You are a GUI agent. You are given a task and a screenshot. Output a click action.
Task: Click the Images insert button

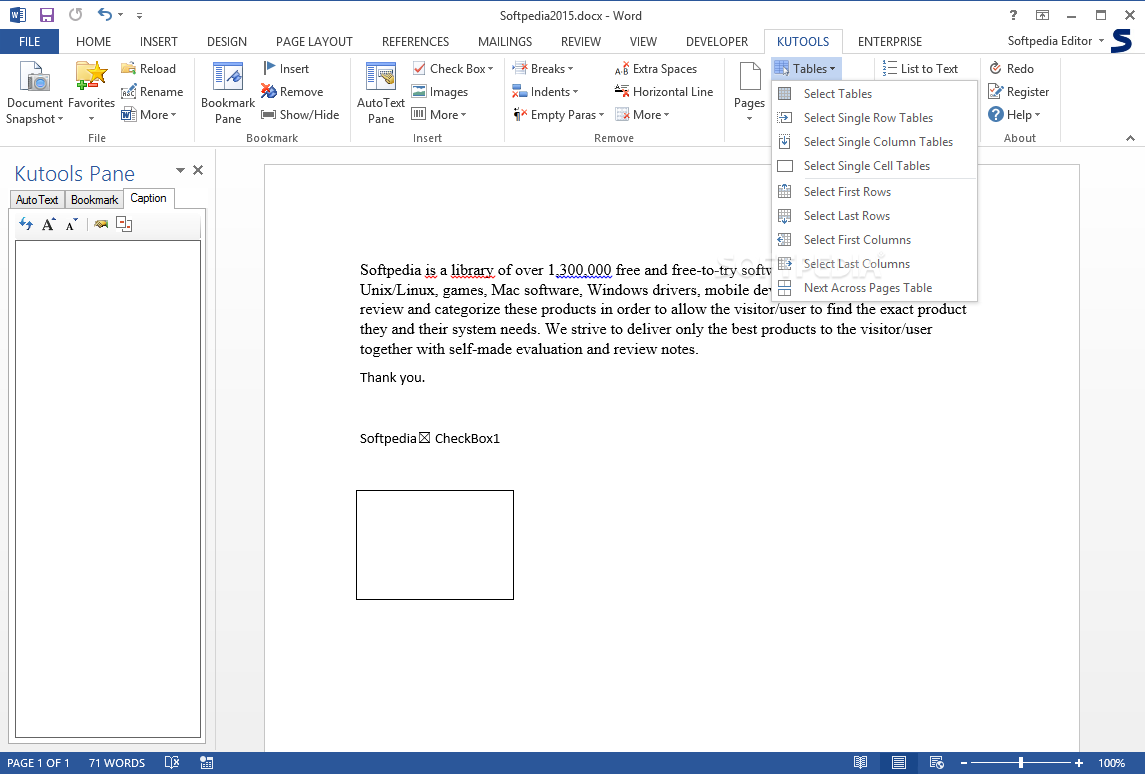(440, 92)
